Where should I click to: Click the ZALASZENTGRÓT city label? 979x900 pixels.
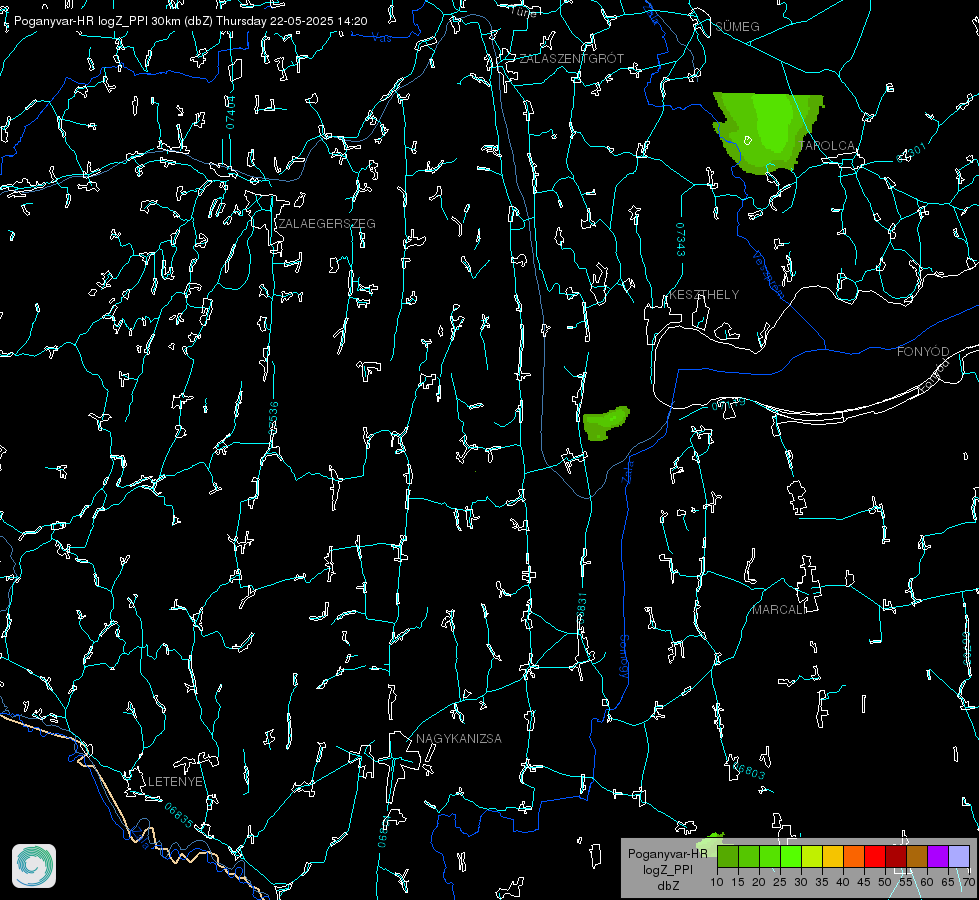(x=571, y=58)
